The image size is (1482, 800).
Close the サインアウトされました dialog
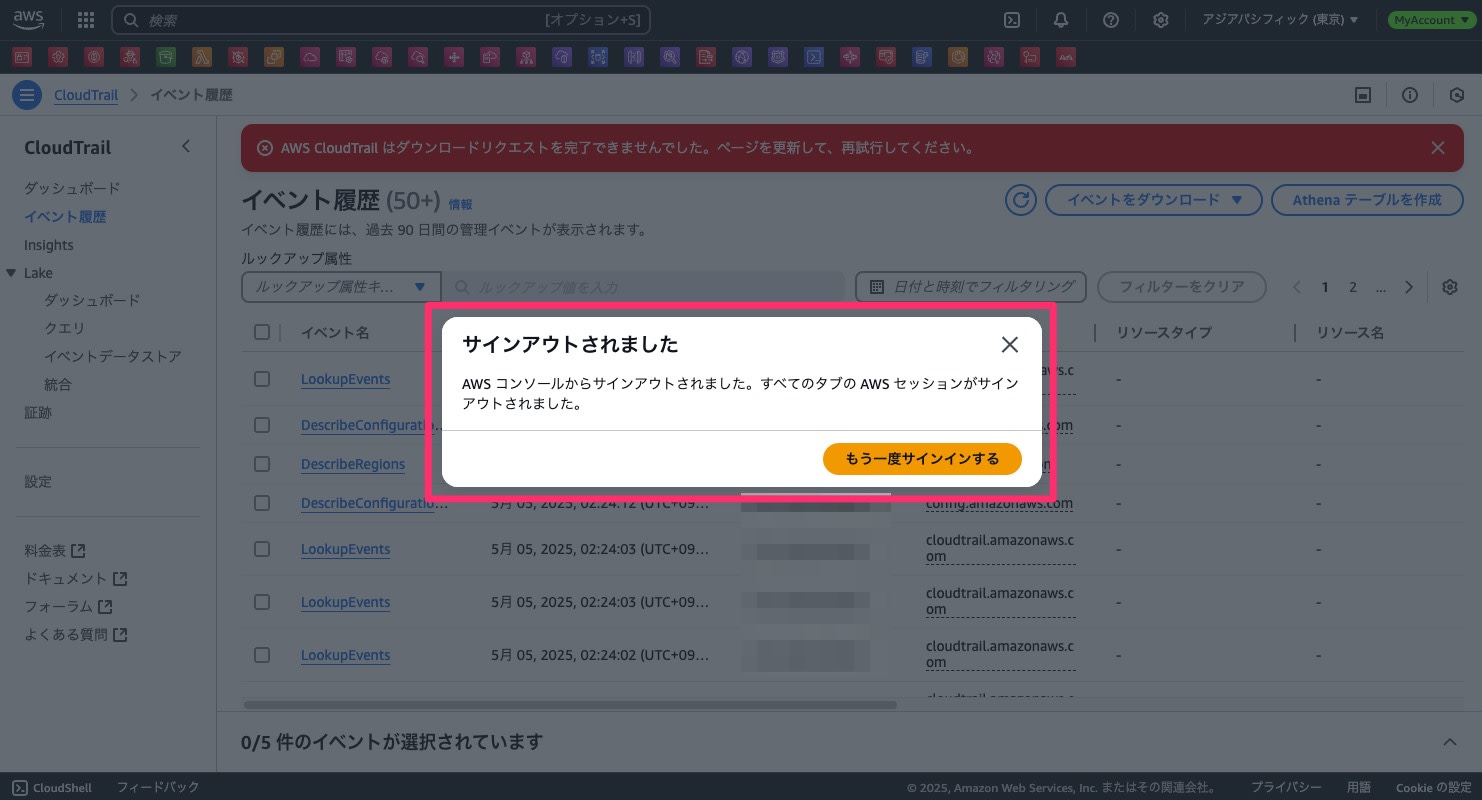click(x=1010, y=345)
